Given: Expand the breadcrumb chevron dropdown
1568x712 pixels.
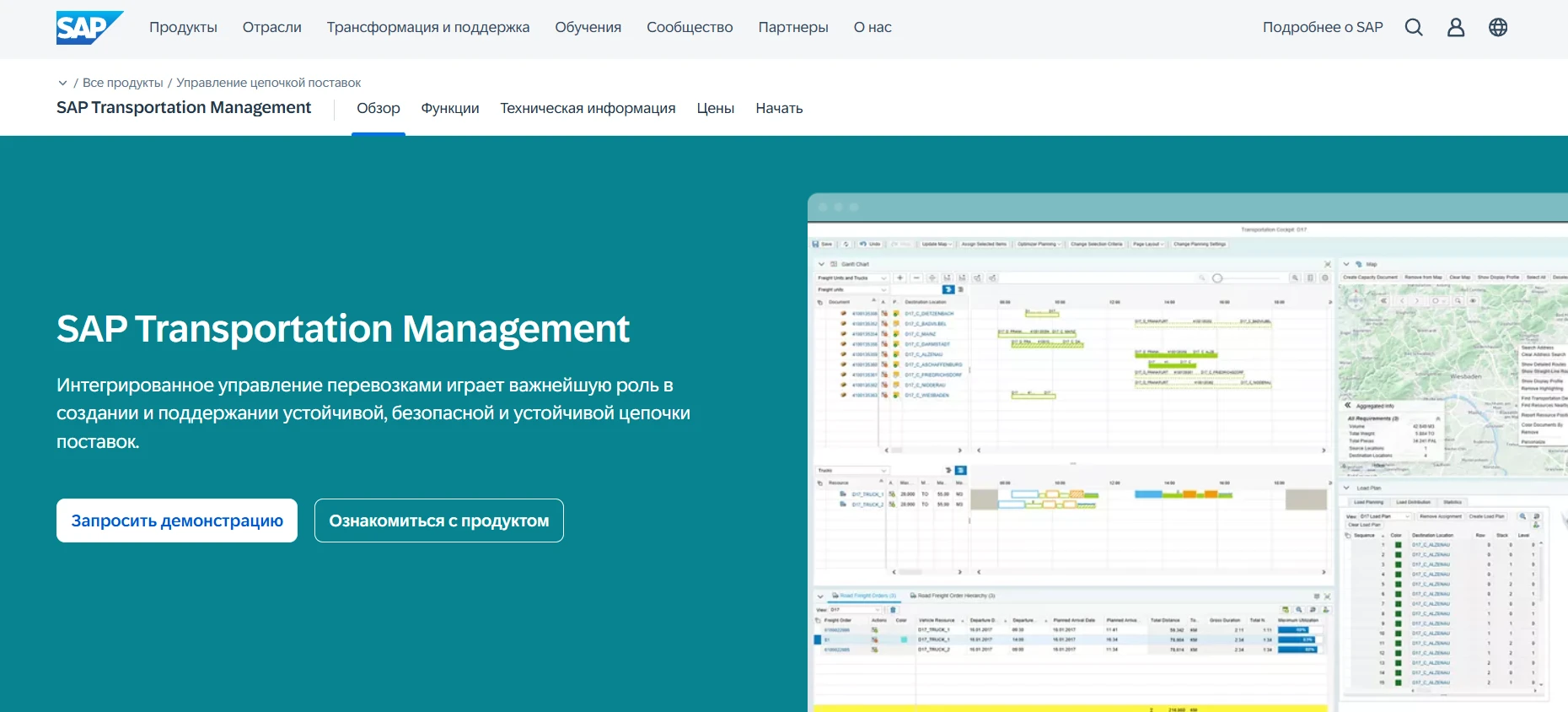Looking at the screenshot, I should pyautogui.click(x=62, y=83).
